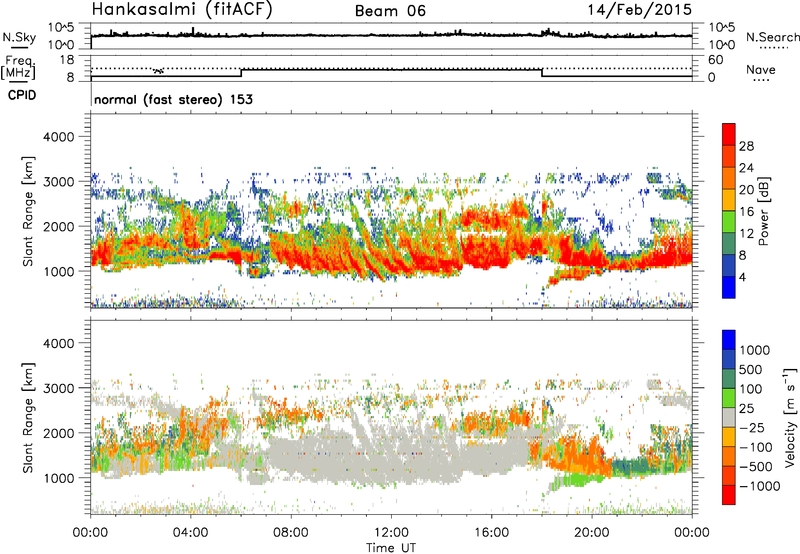This screenshot has height=554, width=800.
Task: Click the '-25' velocity colorbar label
Action: click(x=752, y=427)
